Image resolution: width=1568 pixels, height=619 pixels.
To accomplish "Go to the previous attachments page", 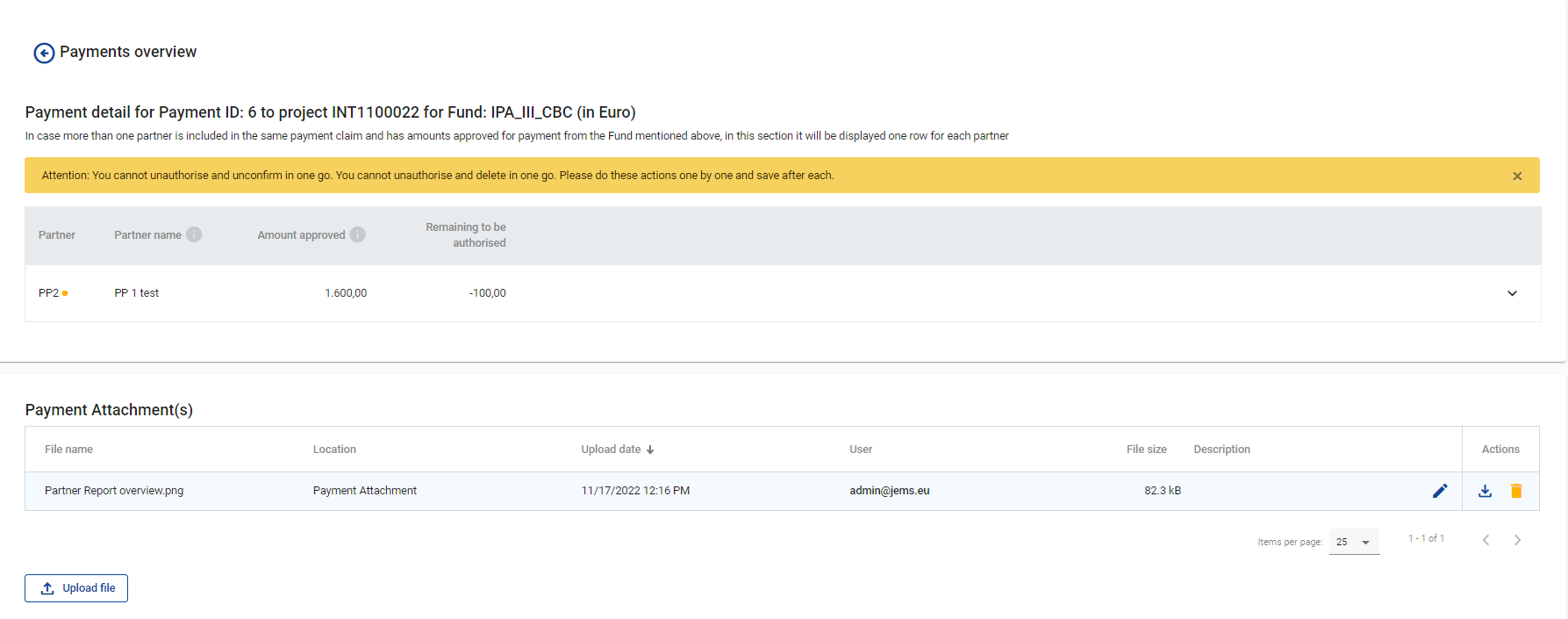I will coord(1486,540).
